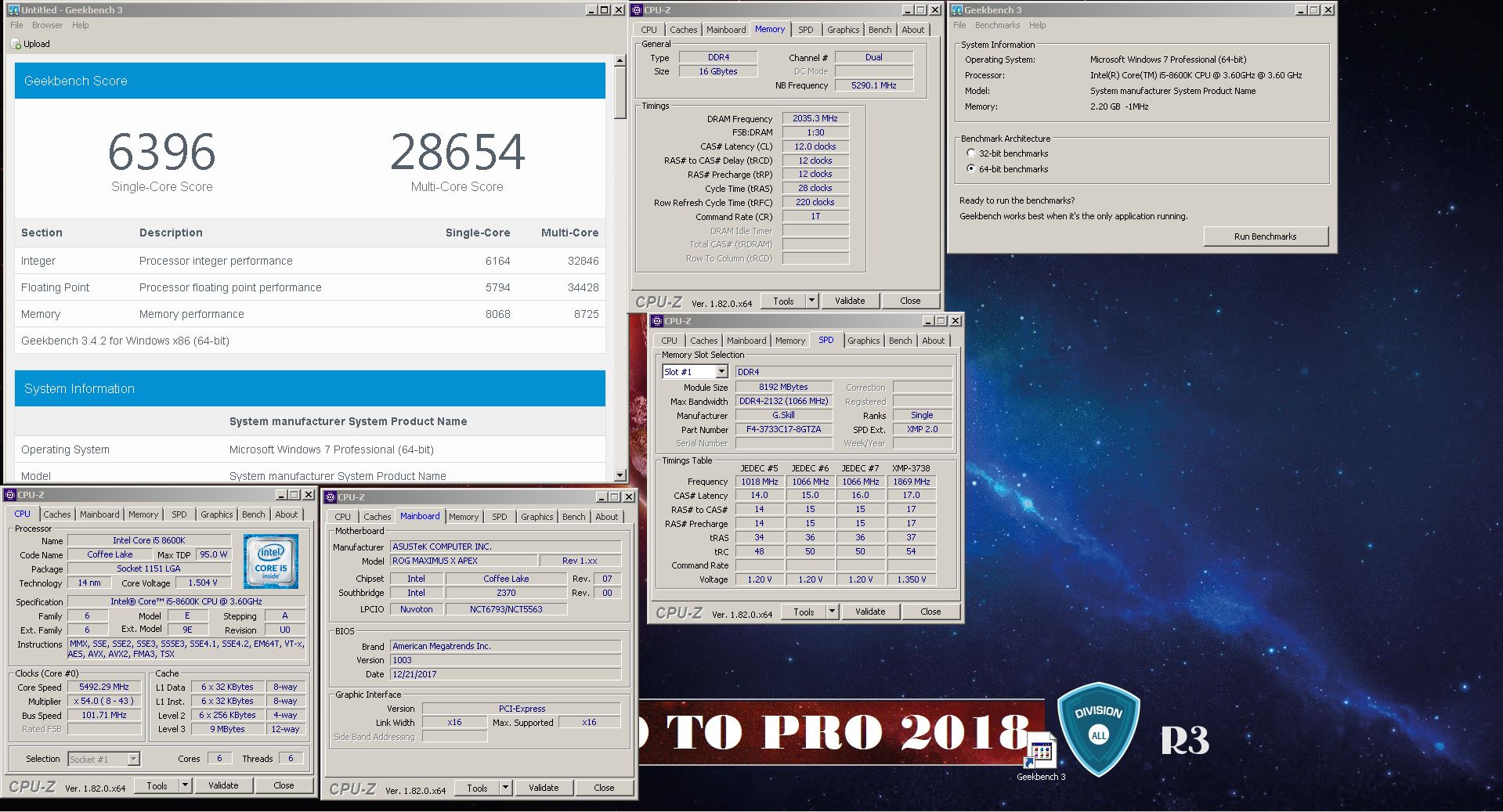Open File menu in Geekbench results window
This screenshot has height=812, width=1503.
pos(16,25)
